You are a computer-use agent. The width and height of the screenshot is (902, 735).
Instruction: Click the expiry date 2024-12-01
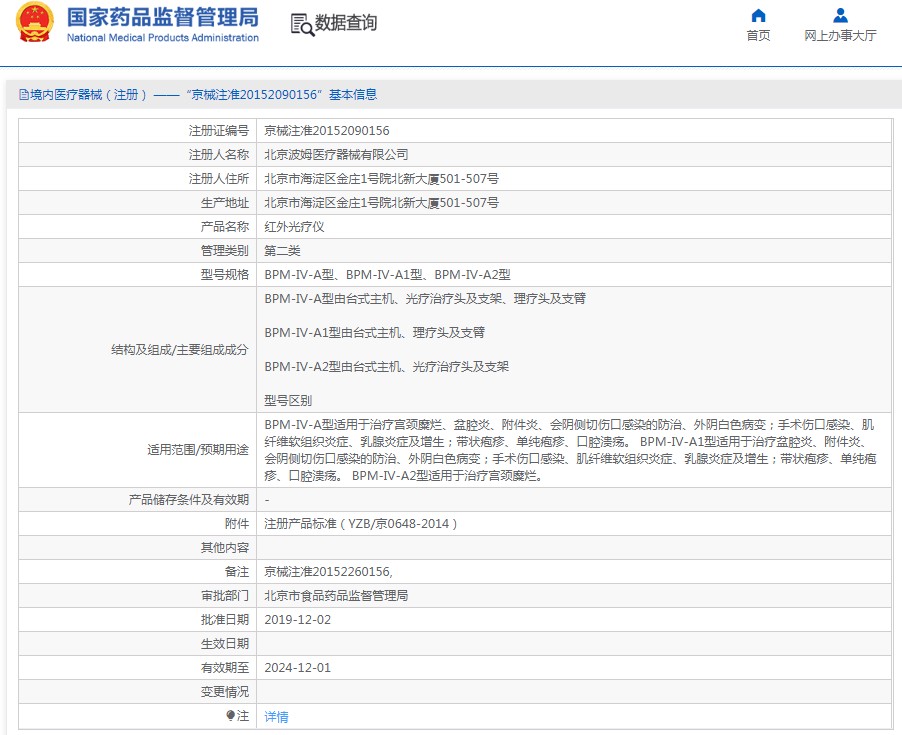[x=297, y=668]
